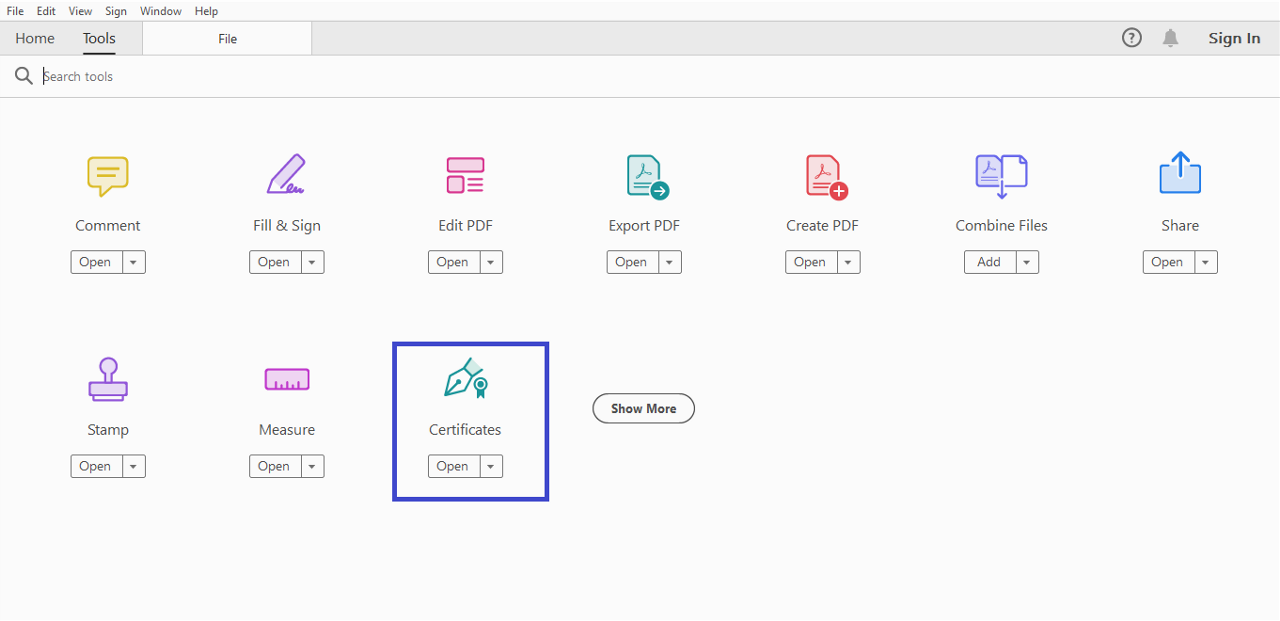Select the Fill & Sign pen icon
Image resolution: width=1280 pixels, height=621 pixels.
286,175
